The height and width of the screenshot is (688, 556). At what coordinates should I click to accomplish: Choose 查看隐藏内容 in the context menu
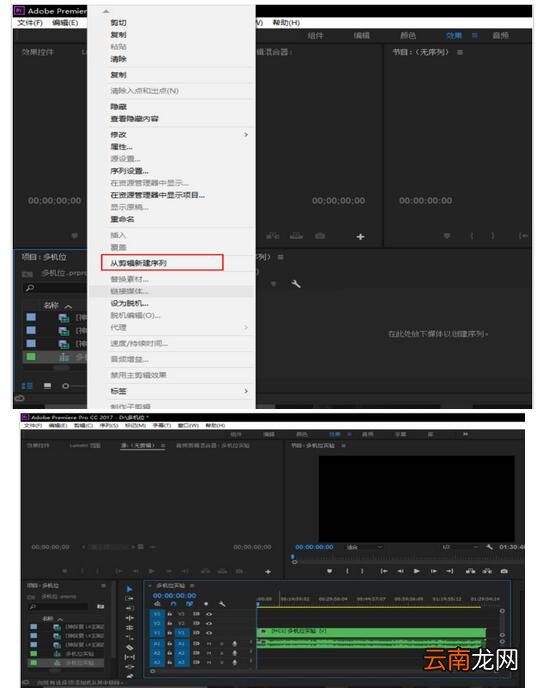pyautogui.click(x=134, y=119)
